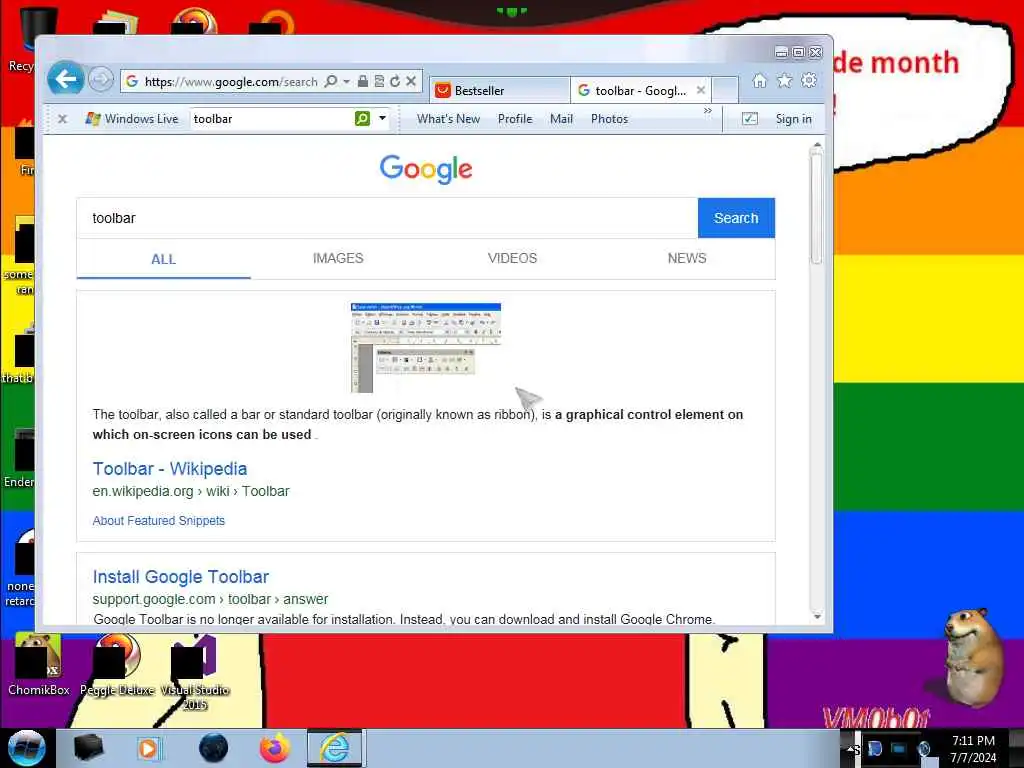Viewport: 1024px width, 768px height.
Task: Click the Home icon in Internet Explorer
Action: tap(760, 80)
